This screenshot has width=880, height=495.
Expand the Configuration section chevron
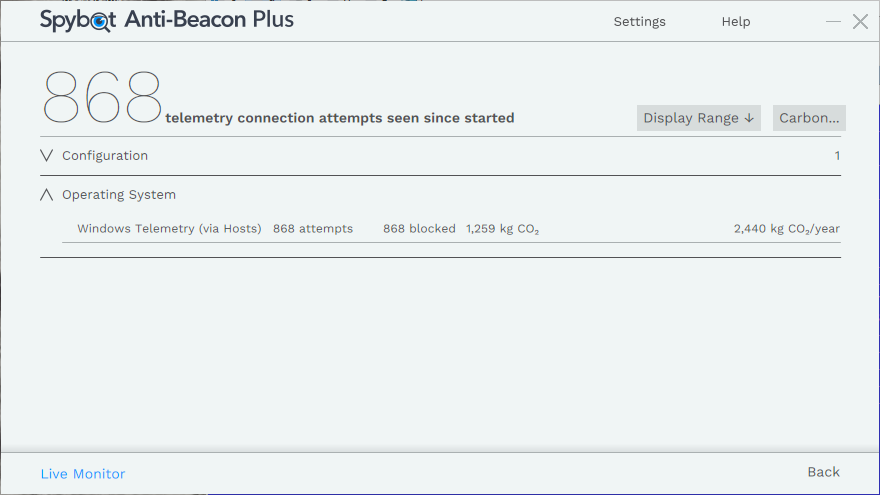[x=47, y=156]
